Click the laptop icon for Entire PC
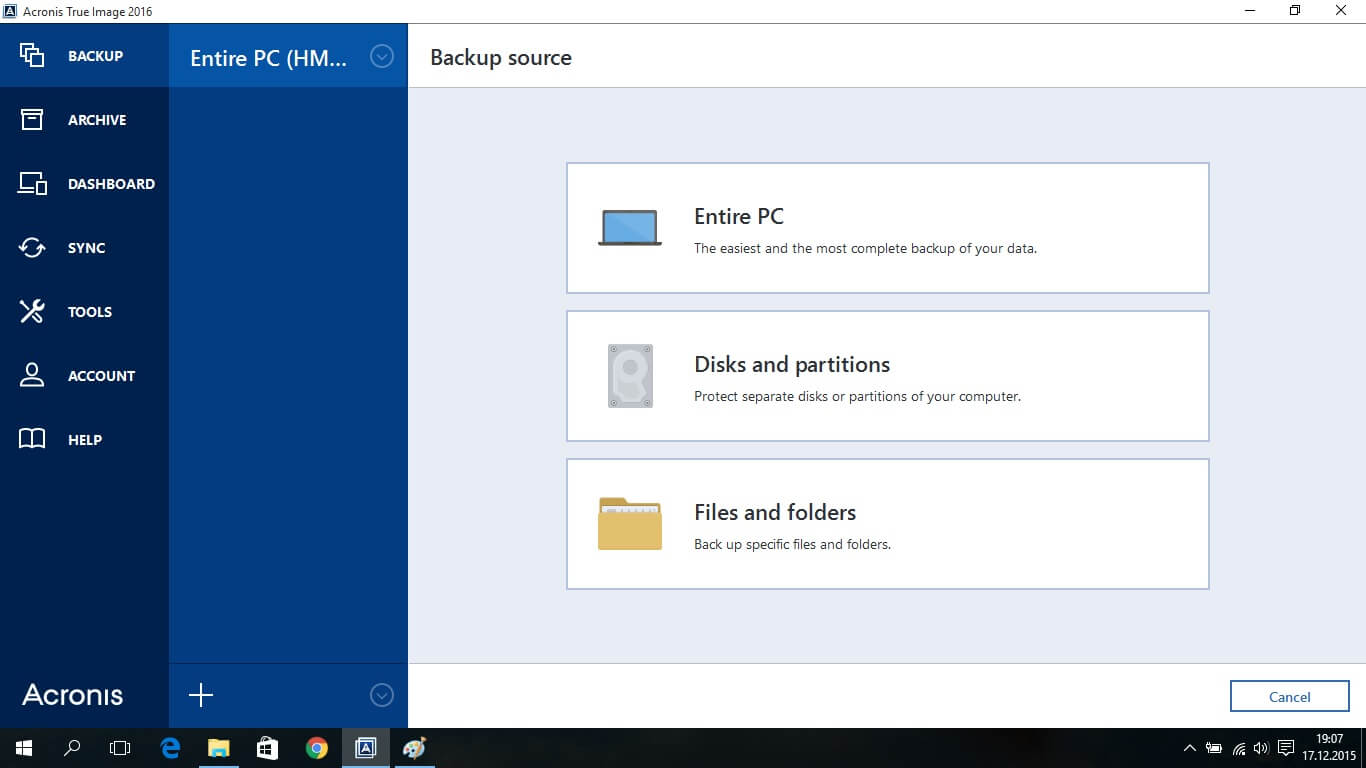The height and width of the screenshot is (768, 1366). (630, 228)
